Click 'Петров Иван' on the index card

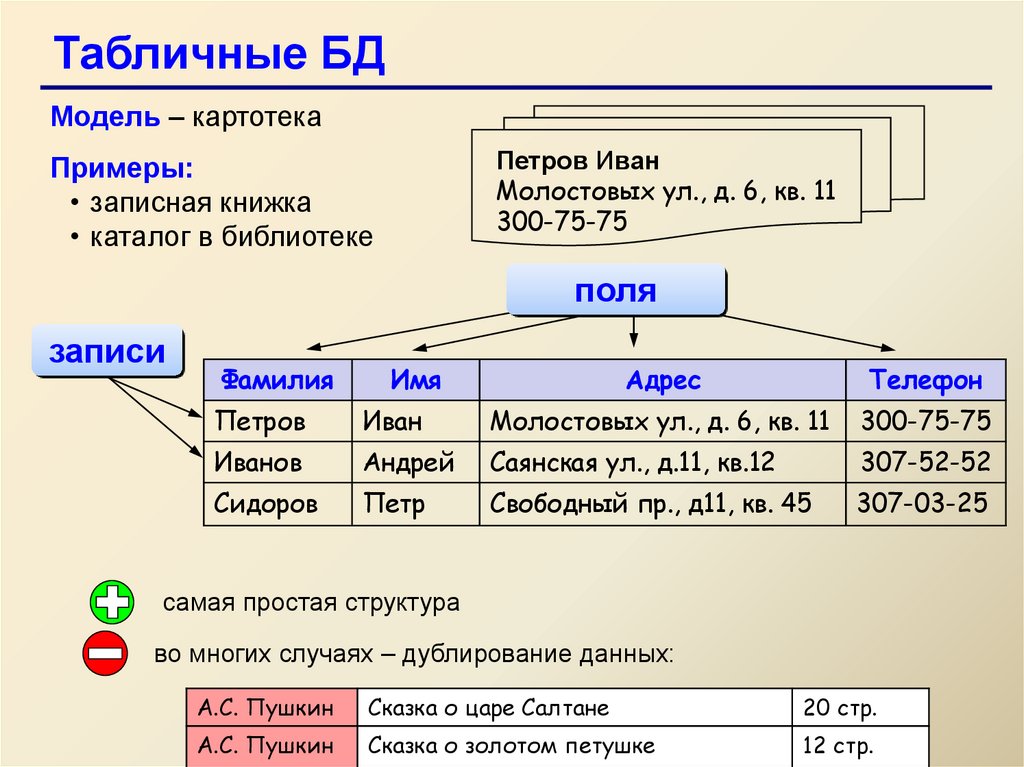[578, 160]
